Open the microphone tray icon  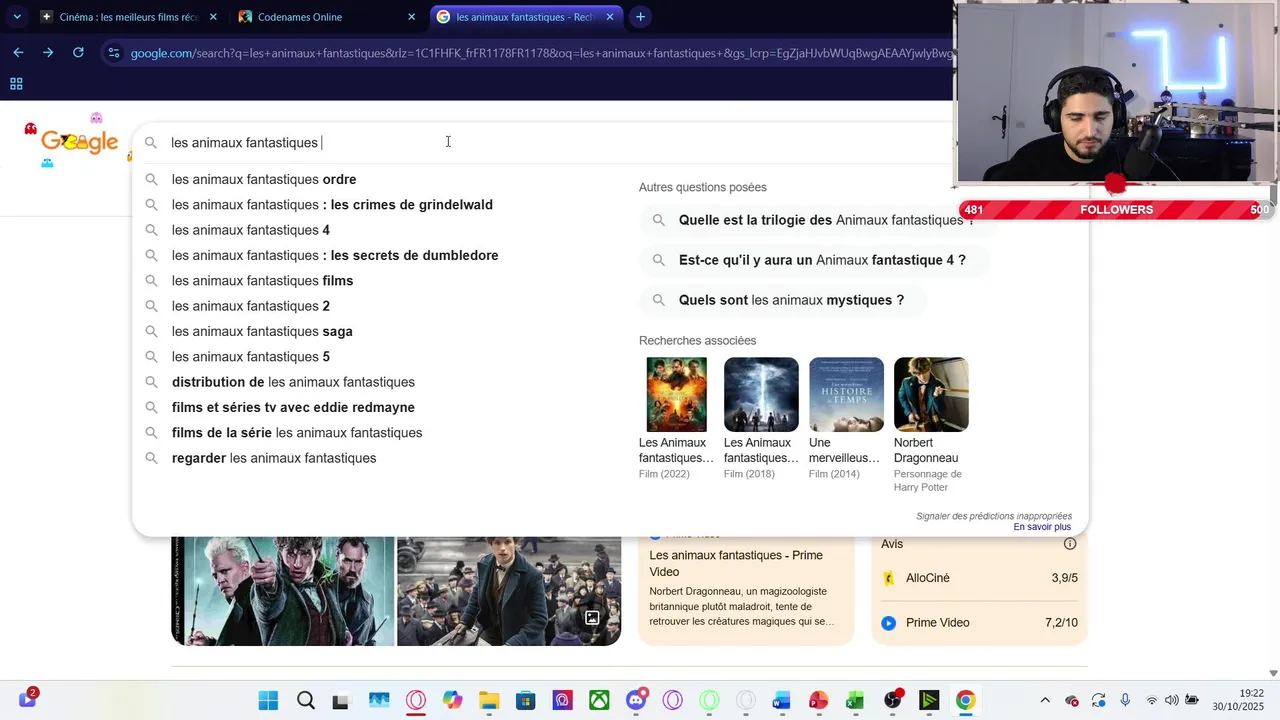click(x=1125, y=700)
